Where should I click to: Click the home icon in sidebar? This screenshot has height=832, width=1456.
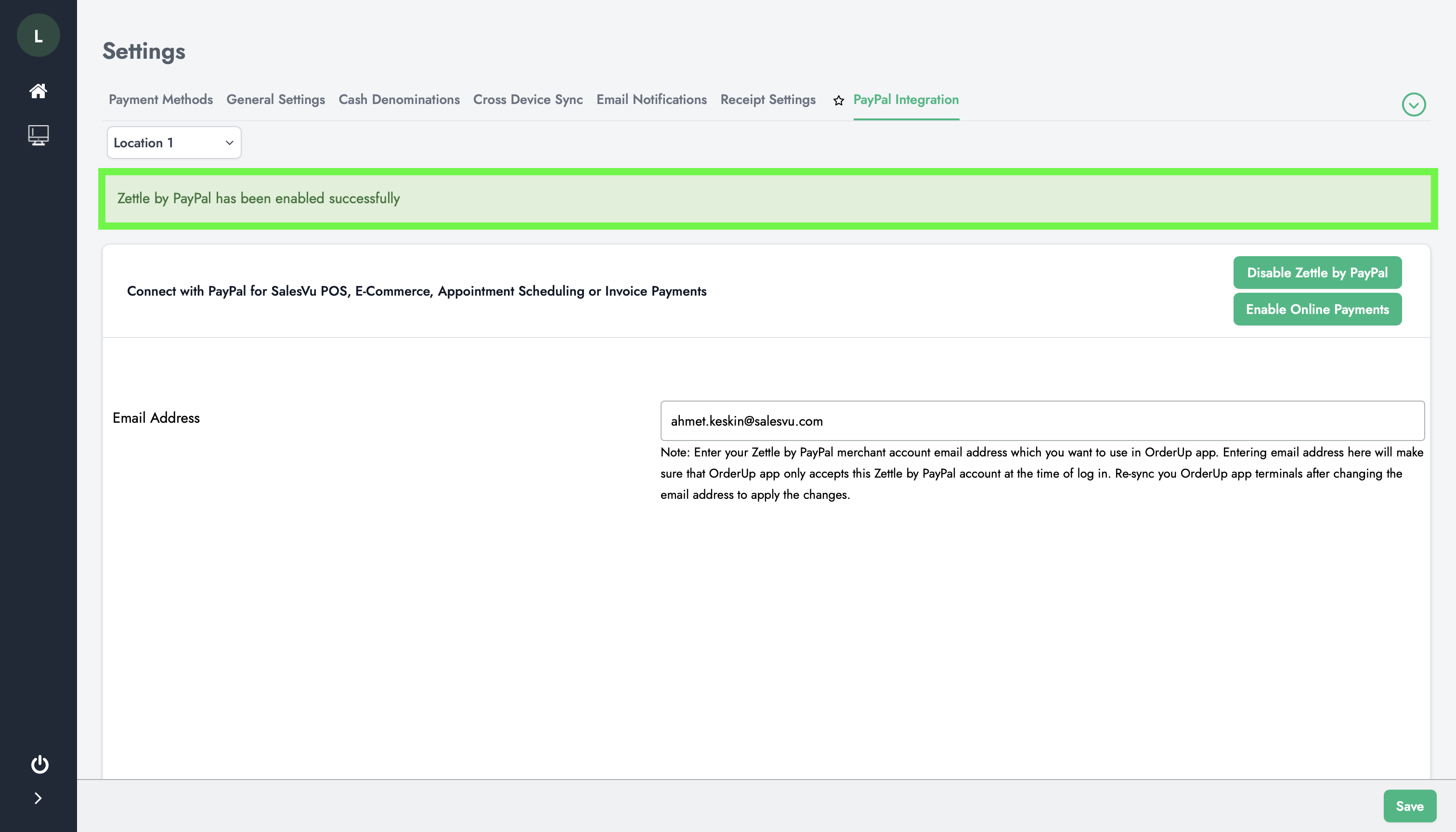pyautogui.click(x=38, y=91)
